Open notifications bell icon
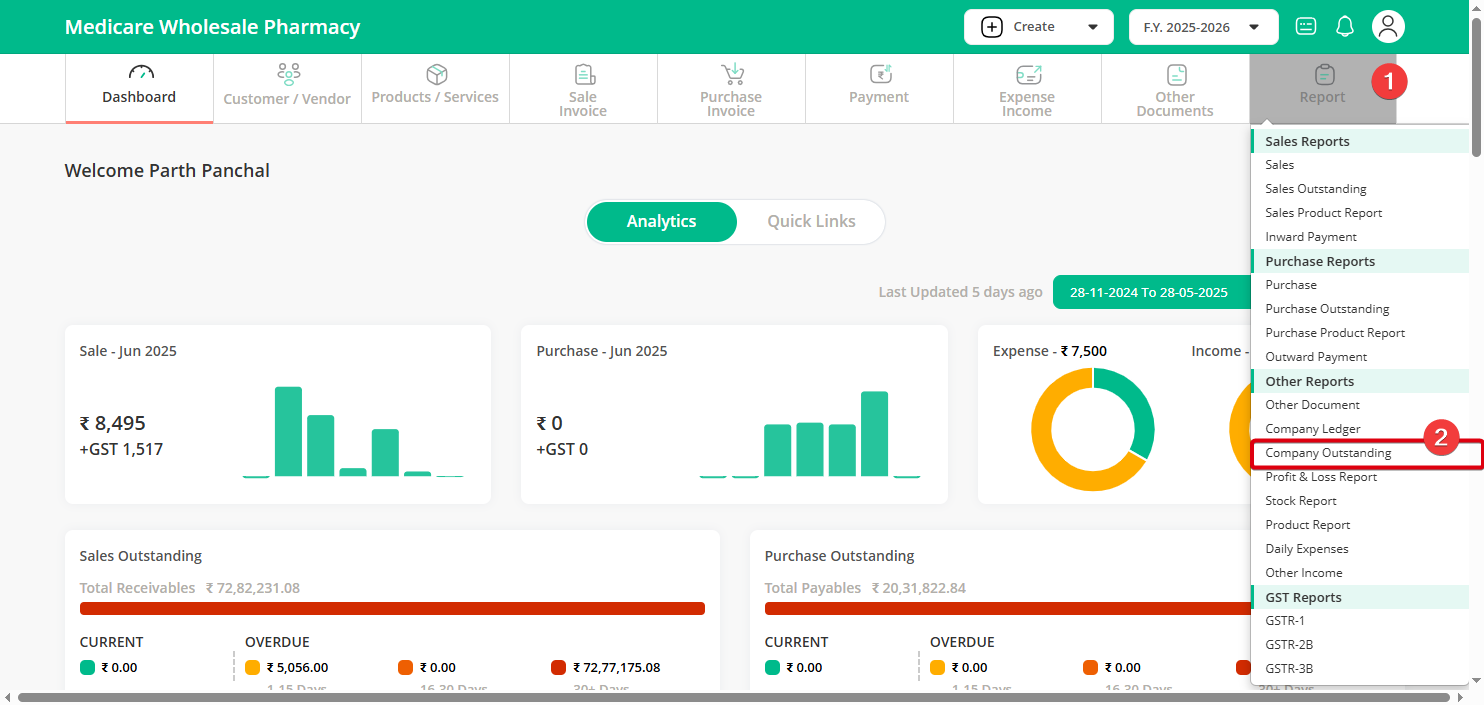 pos(1345,27)
